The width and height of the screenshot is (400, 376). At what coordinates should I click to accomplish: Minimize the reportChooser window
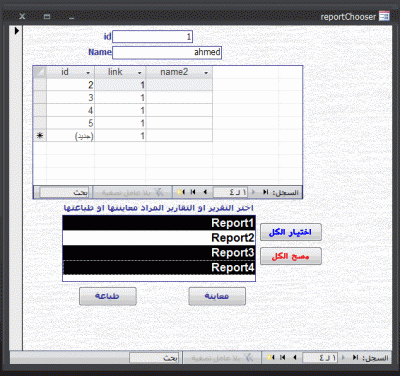[71, 17]
